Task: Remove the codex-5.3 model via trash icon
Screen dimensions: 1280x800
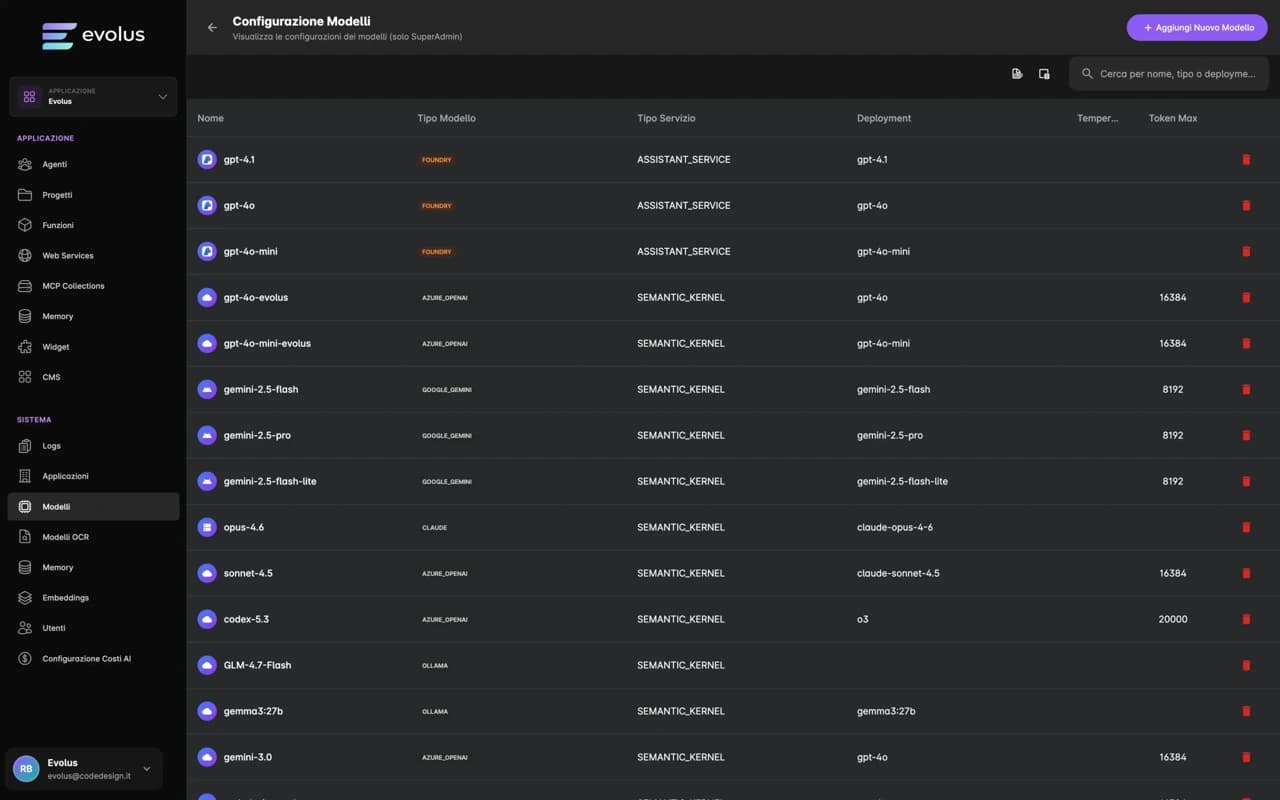Action: click(1246, 620)
